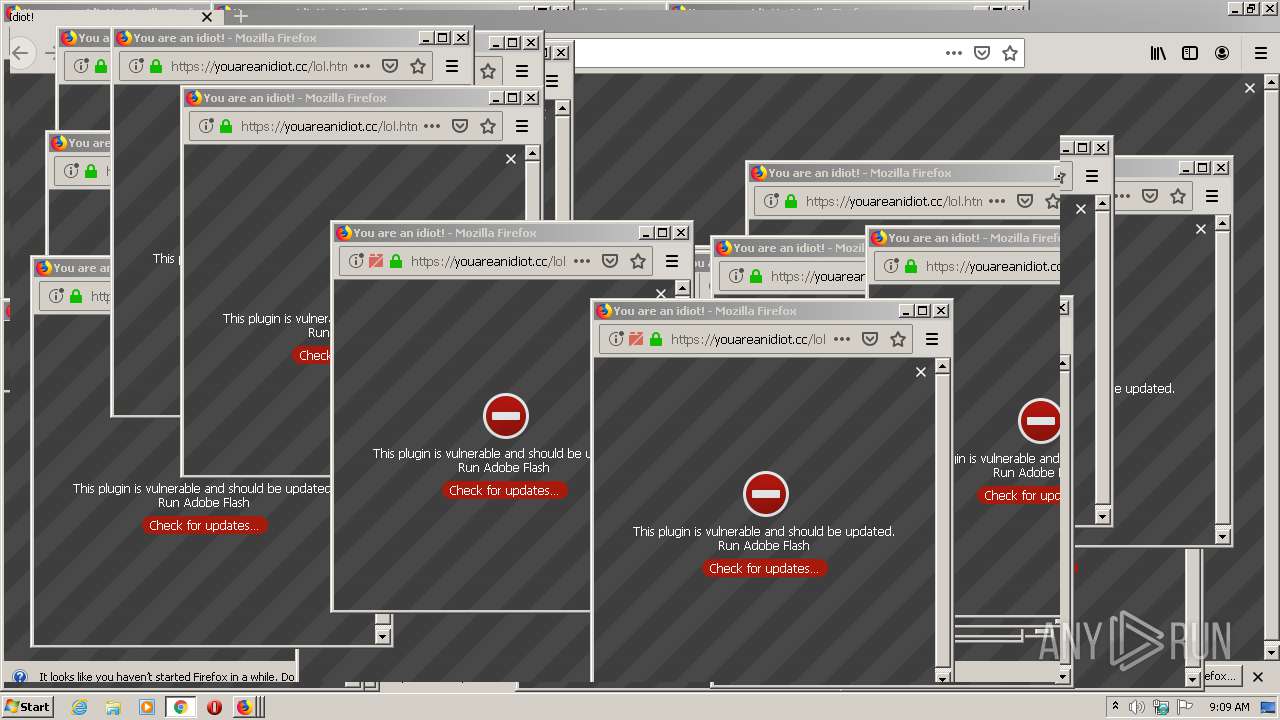This screenshot has height=720, width=1280.
Task: Open volume control in system tray
Action: [x=1137, y=707]
